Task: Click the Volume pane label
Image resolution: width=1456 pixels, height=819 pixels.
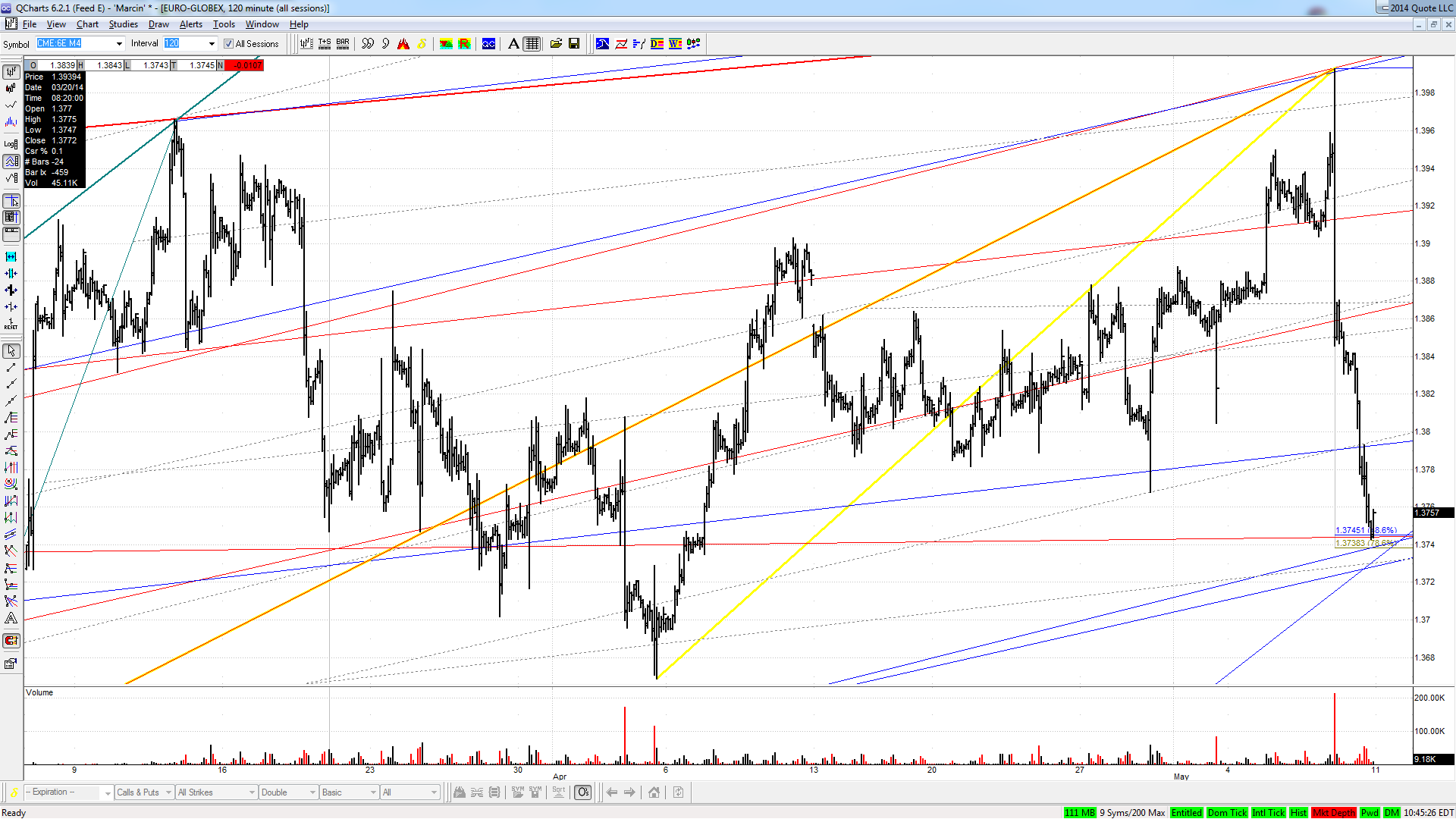Action: [39, 692]
